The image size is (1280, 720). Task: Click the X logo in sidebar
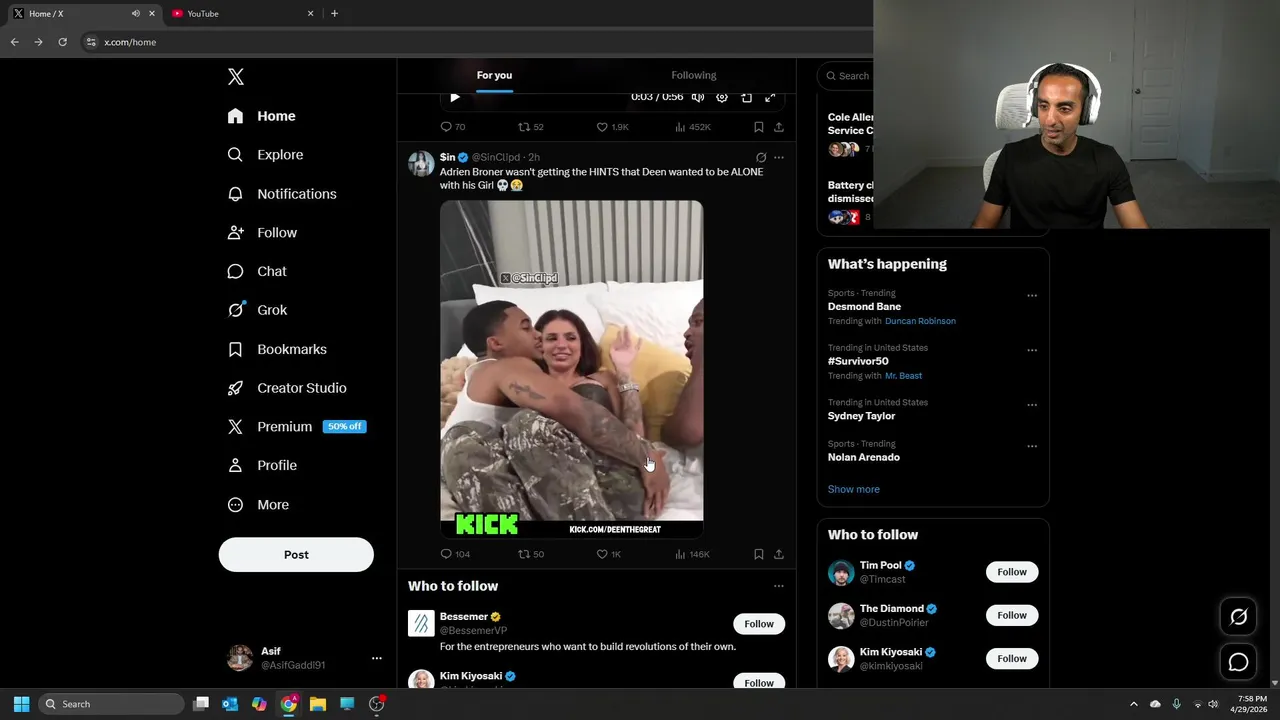pos(235,77)
